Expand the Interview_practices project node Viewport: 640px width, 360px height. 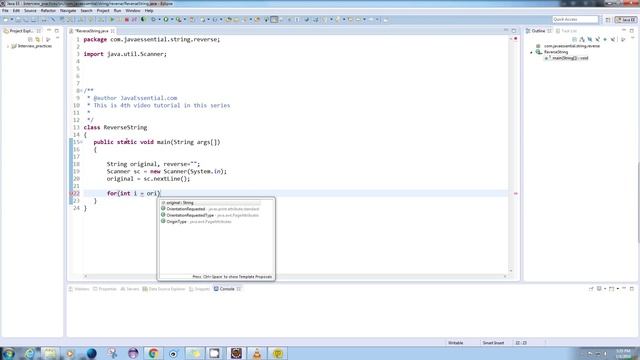click(8, 47)
